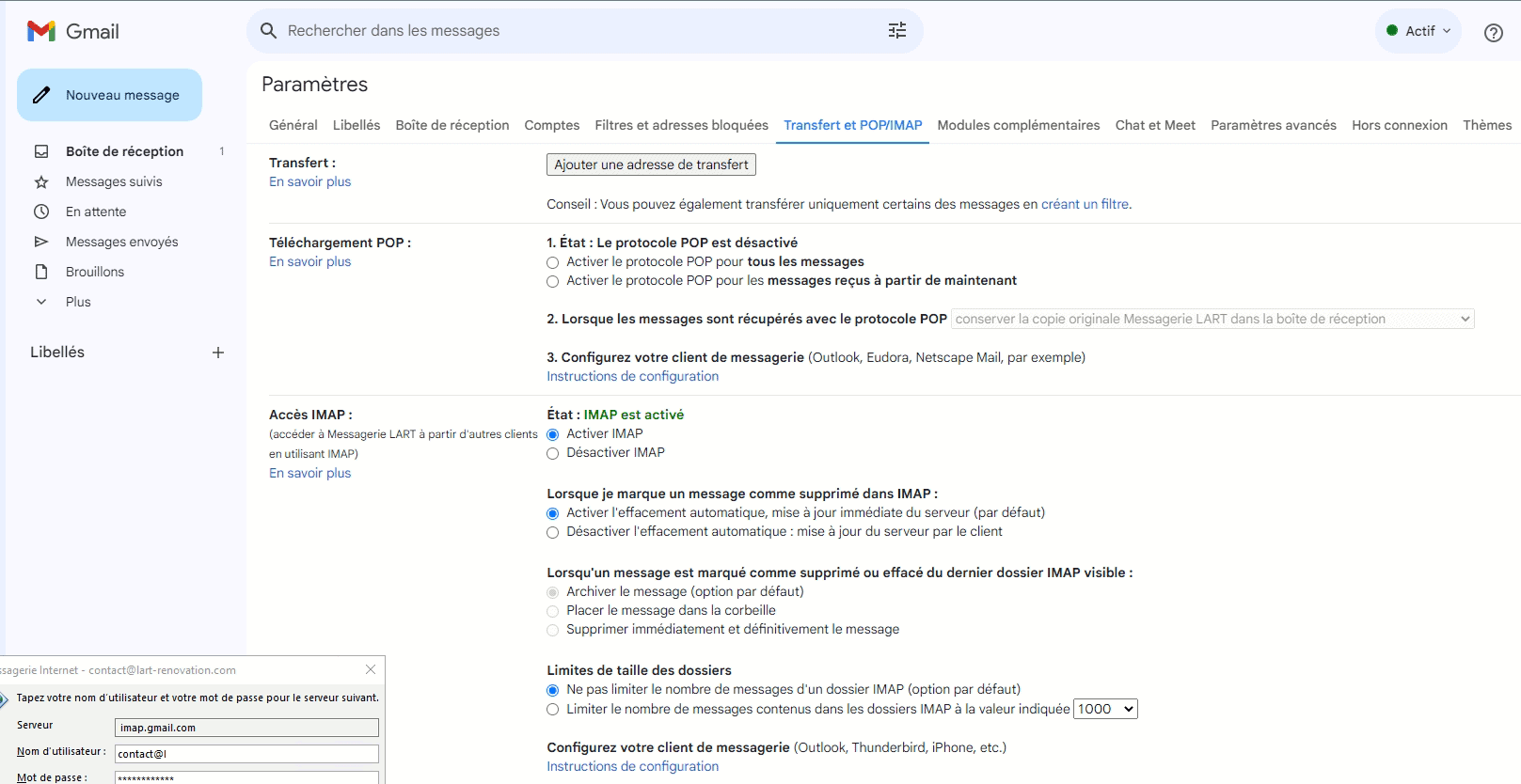The image size is (1521, 784).
Task: Open Boîte de réception folder in sidebar
Action: (x=125, y=151)
